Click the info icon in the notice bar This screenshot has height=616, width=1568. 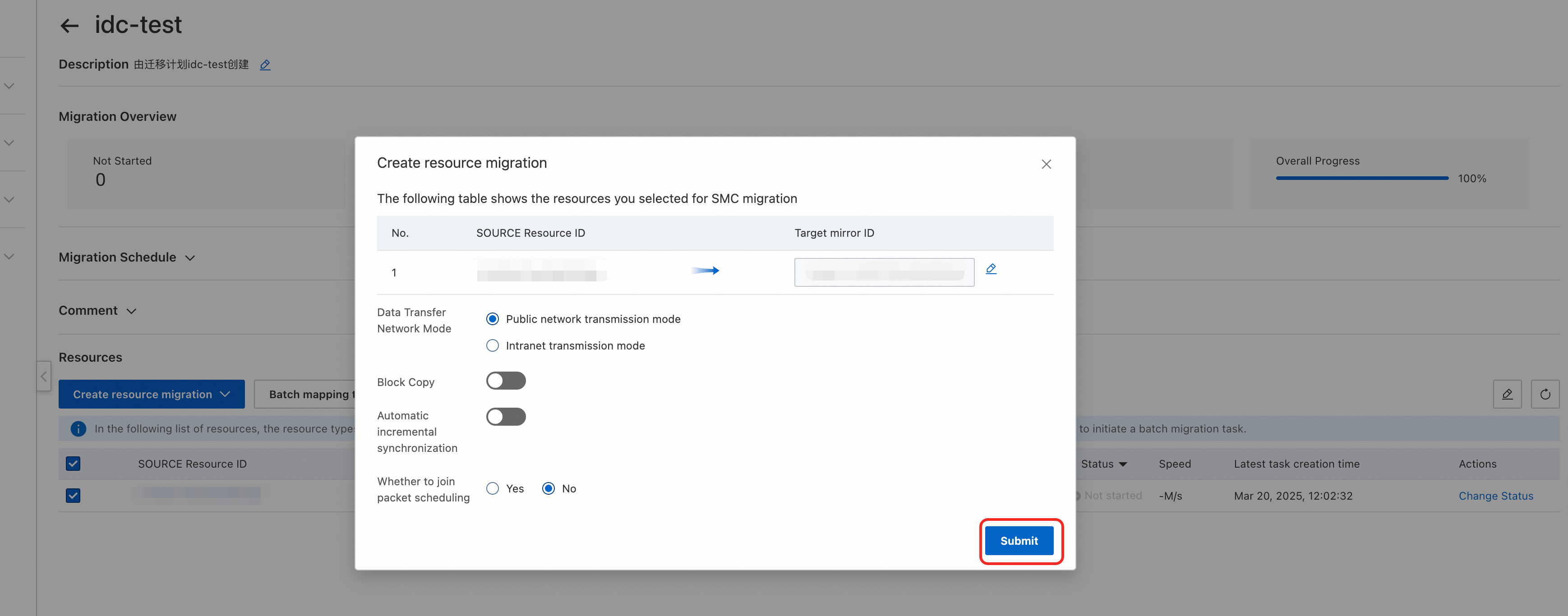(78, 428)
